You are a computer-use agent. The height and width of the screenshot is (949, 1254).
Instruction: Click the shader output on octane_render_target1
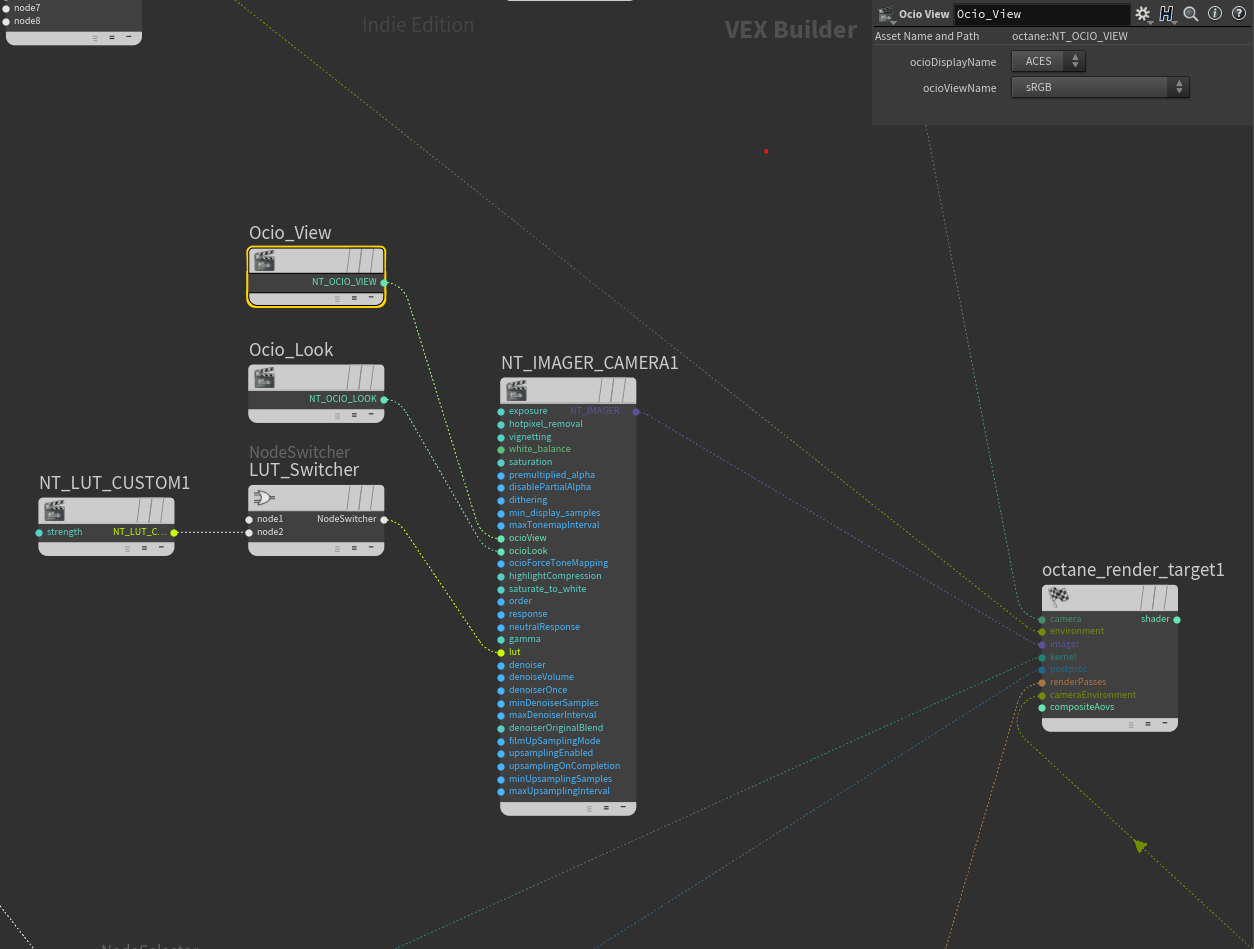click(1177, 619)
